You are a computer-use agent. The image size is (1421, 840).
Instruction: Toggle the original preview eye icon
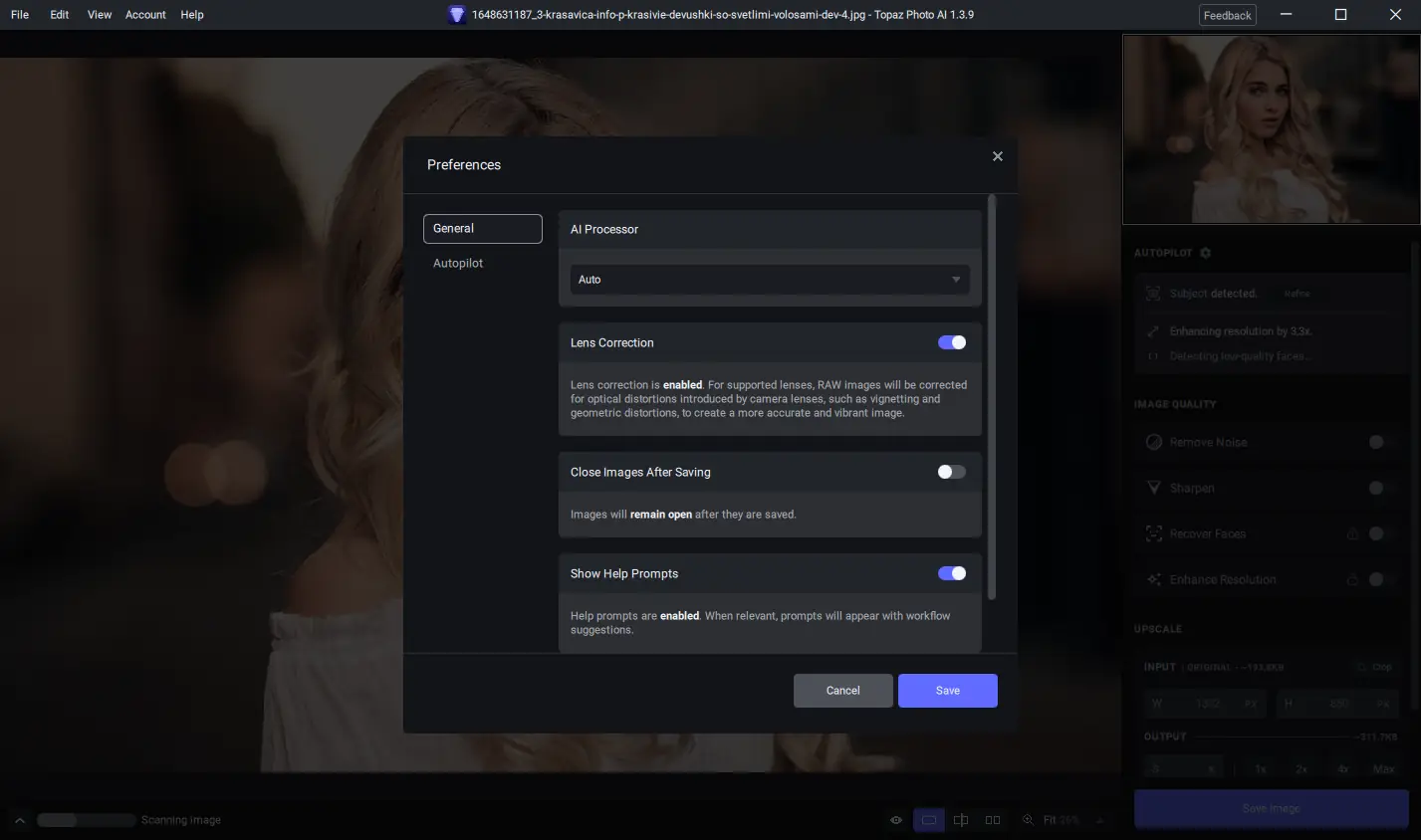point(896,820)
